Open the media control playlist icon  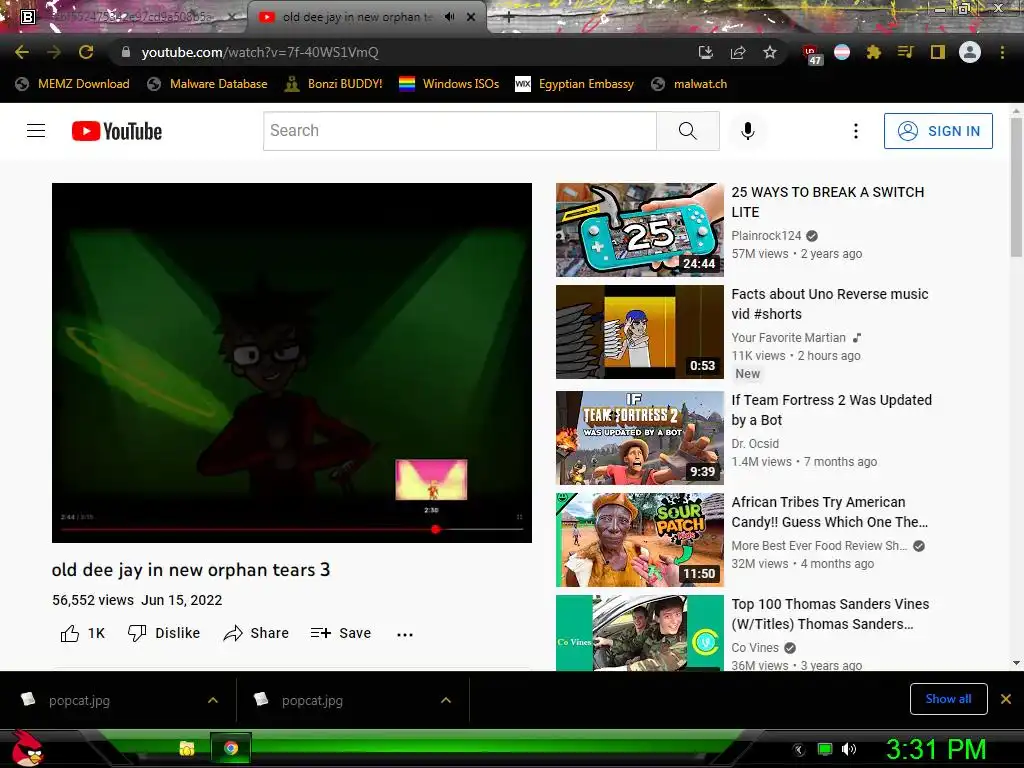[905, 52]
